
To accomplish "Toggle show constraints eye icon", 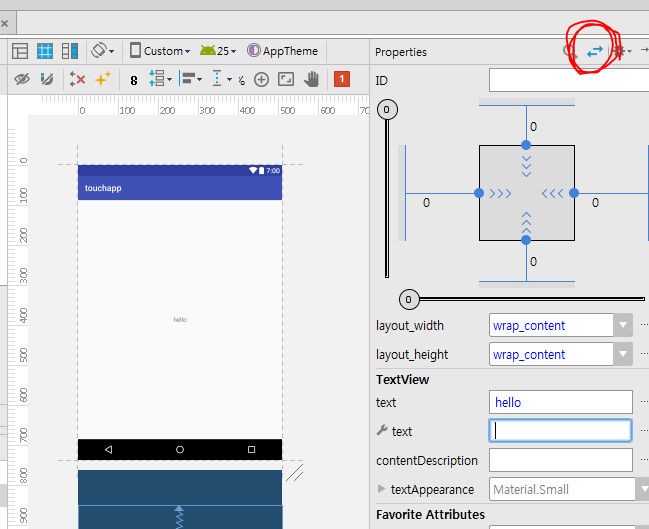I will pos(22,79).
